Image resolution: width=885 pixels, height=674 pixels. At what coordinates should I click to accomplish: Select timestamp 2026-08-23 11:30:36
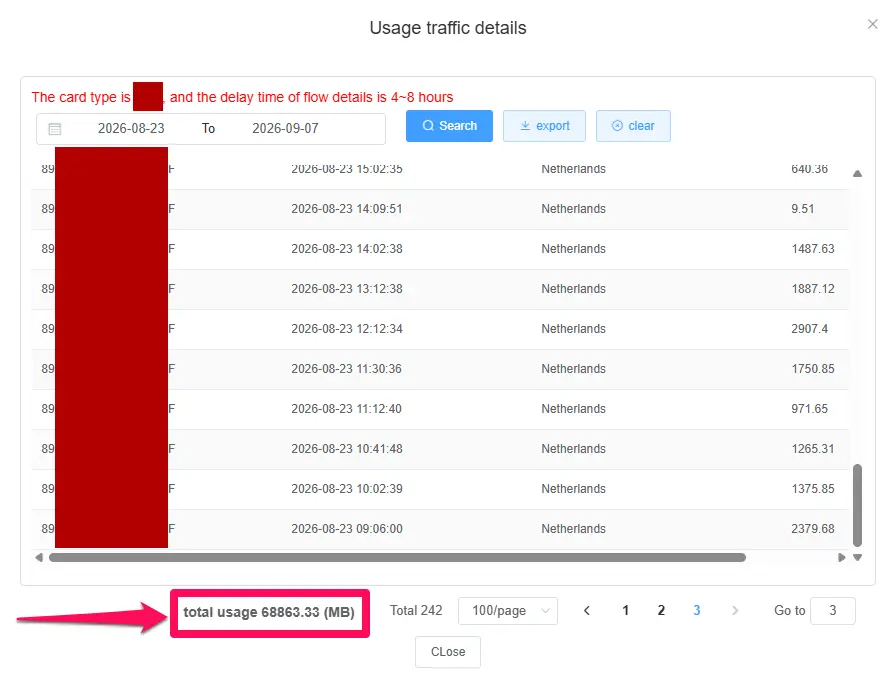(347, 369)
